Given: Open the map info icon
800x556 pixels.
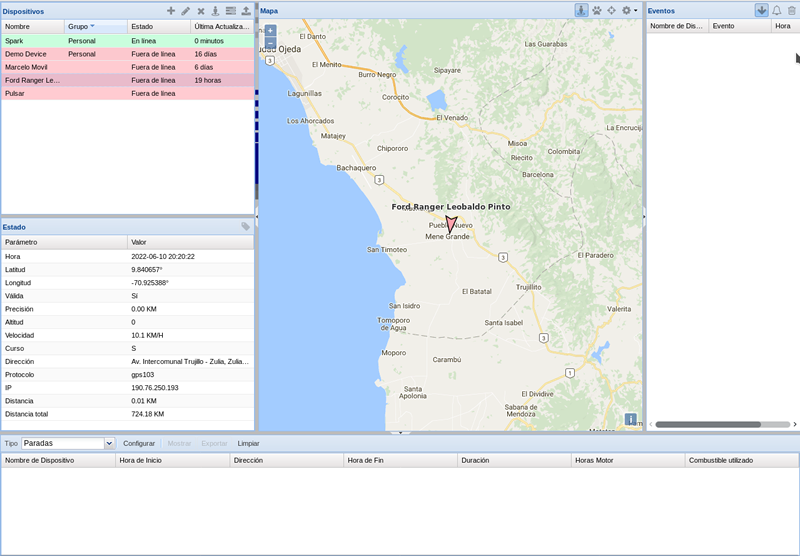Looking at the screenshot, I should [x=631, y=419].
